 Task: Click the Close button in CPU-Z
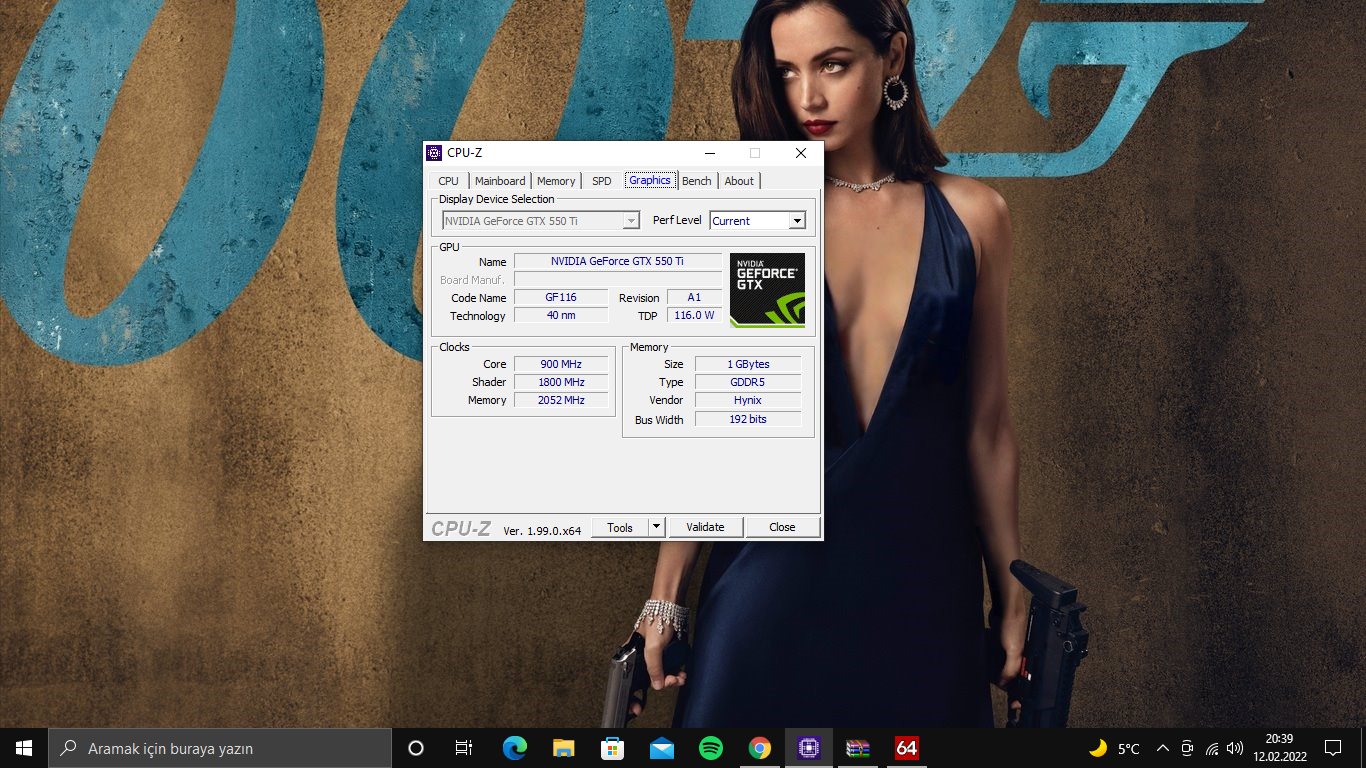[x=782, y=527]
